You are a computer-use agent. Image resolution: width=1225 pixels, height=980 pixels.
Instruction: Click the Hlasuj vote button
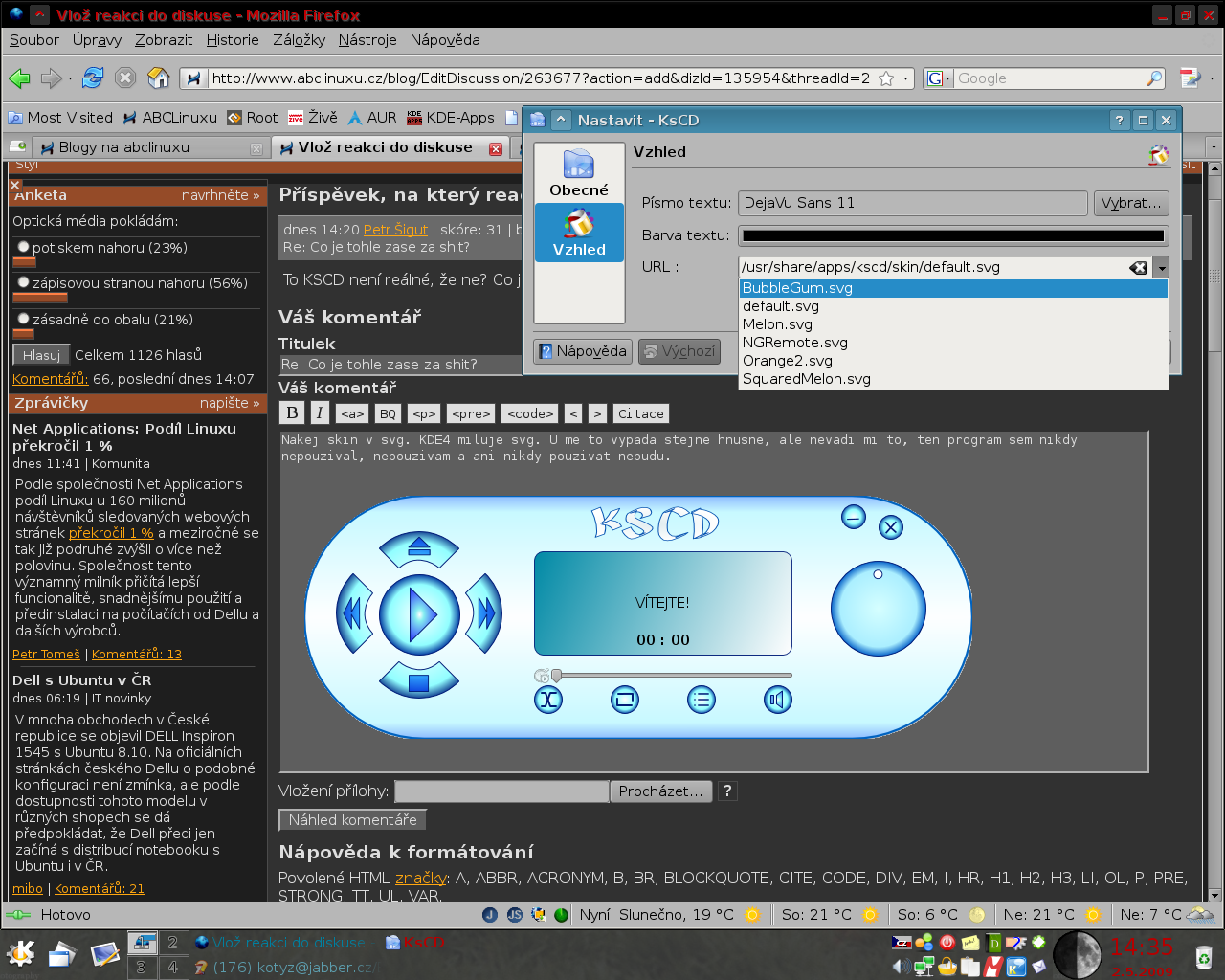coord(41,355)
